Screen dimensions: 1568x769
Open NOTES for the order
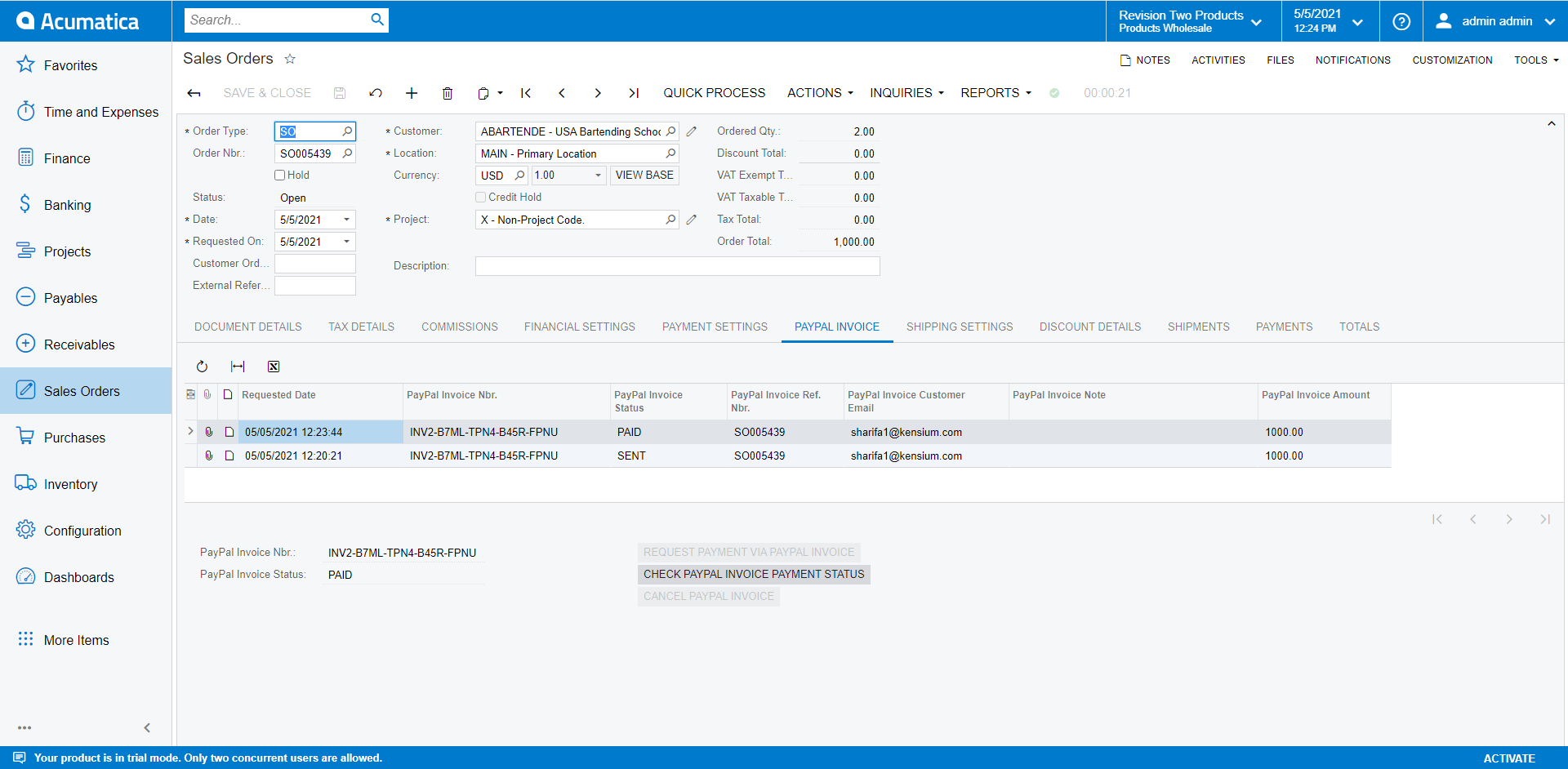point(1145,60)
